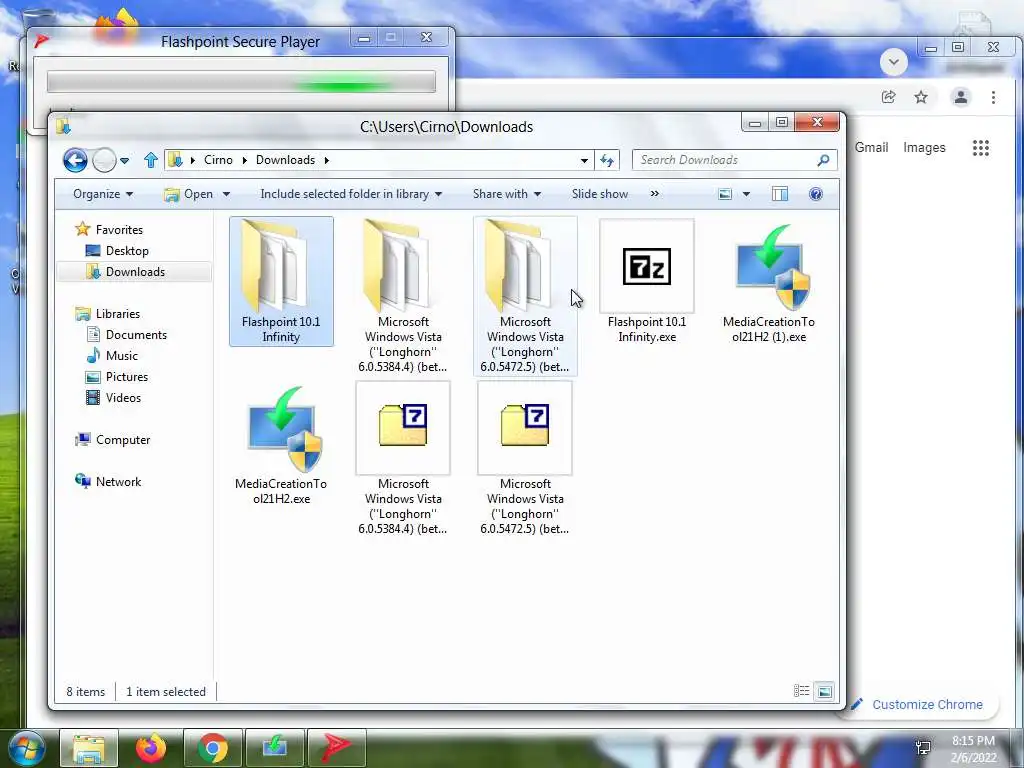Open Include selected folder in library menu
The image size is (1024, 768).
[351, 194]
